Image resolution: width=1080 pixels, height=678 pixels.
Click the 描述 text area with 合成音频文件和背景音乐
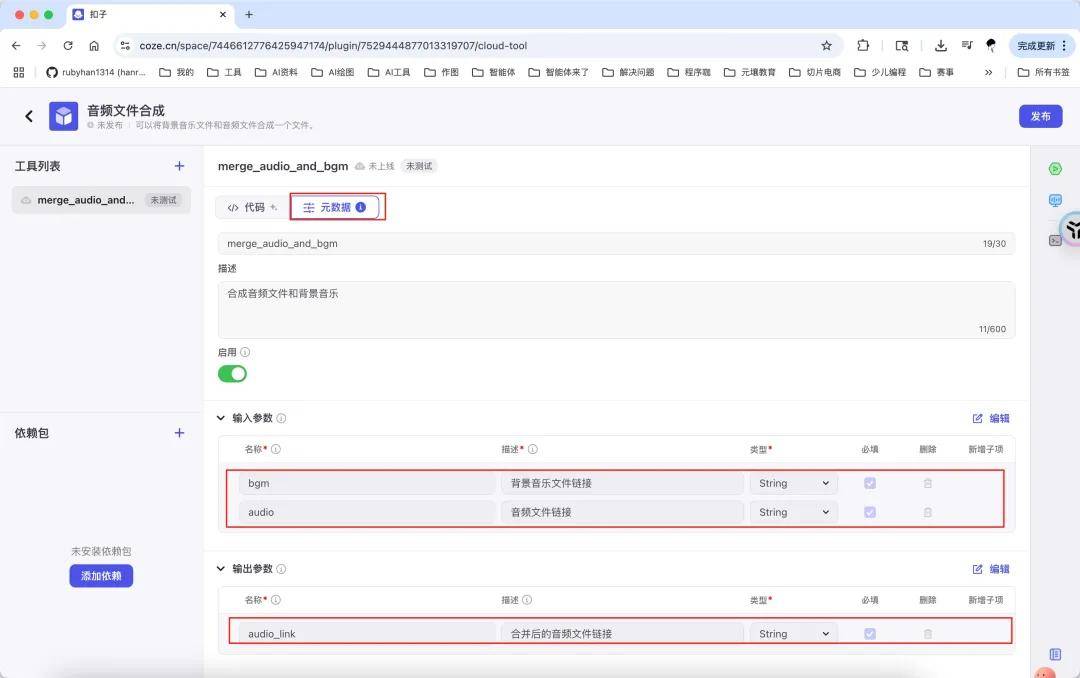coord(616,309)
